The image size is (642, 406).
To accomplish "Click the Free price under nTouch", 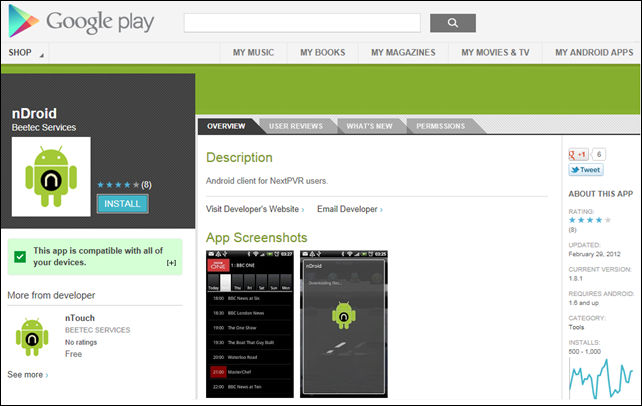I will 73,354.
